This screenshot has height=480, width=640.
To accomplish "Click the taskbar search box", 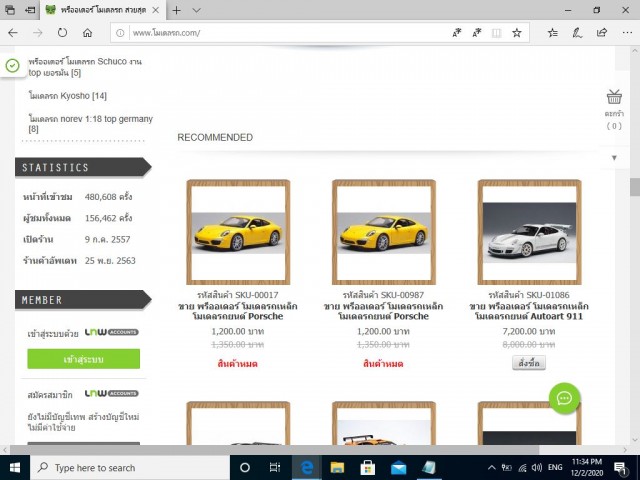I will click(x=130, y=468).
